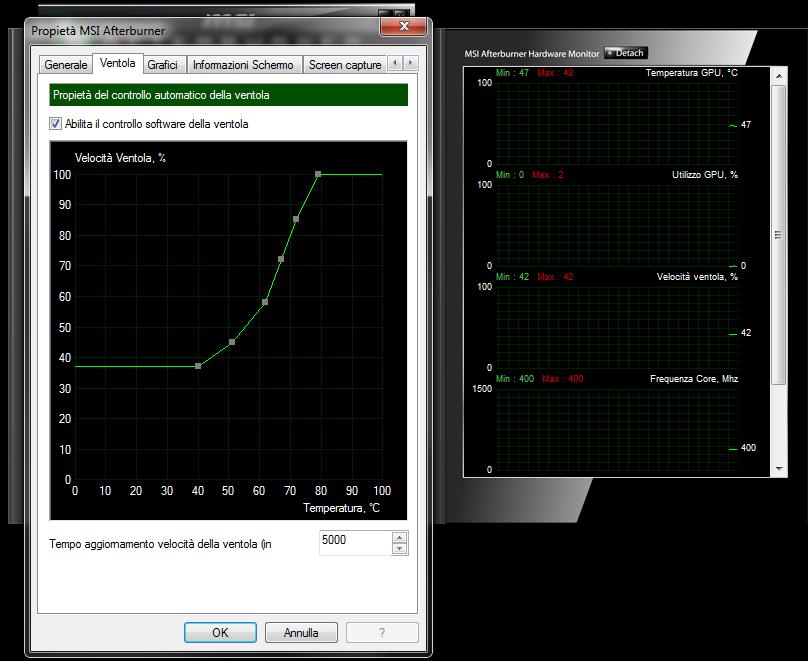Cancel with the Annulla button

(301, 632)
